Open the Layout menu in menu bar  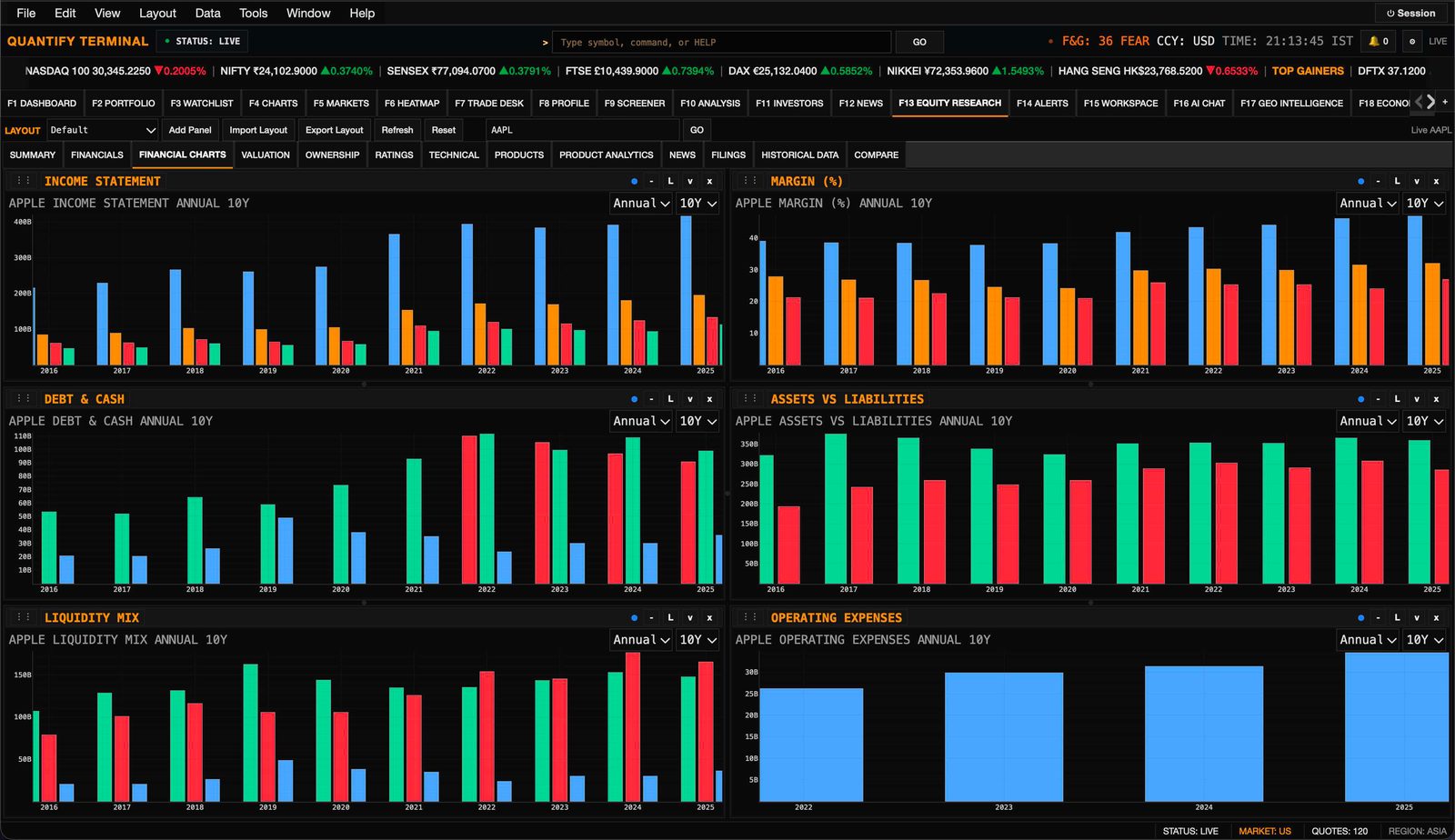click(157, 13)
